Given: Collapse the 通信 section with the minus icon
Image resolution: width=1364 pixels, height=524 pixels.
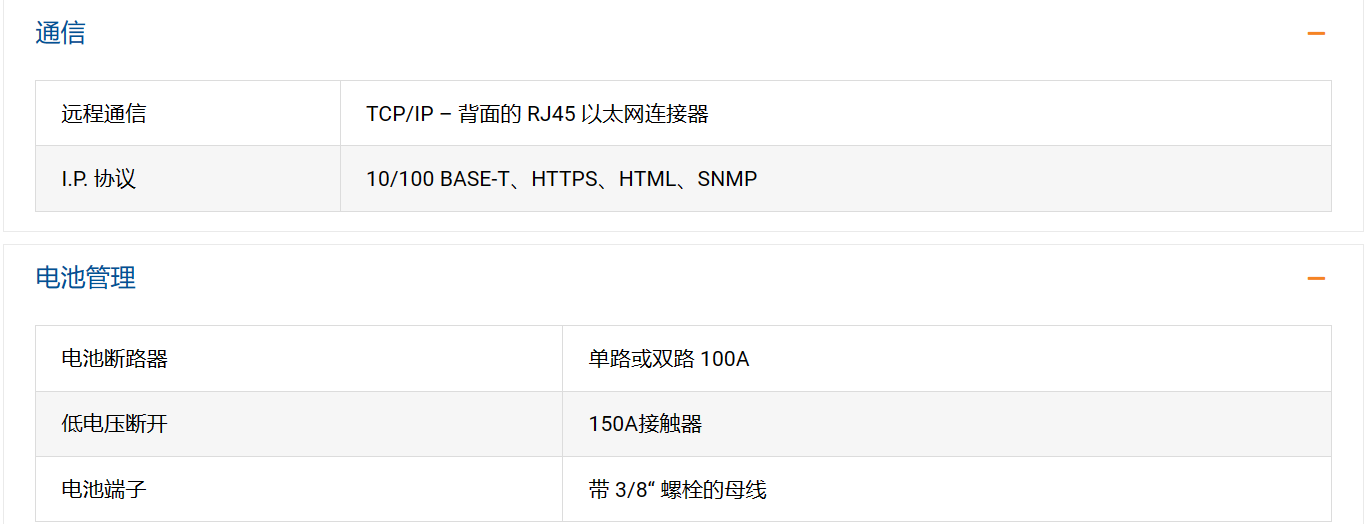Looking at the screenshot, I should click(1315, 34).
